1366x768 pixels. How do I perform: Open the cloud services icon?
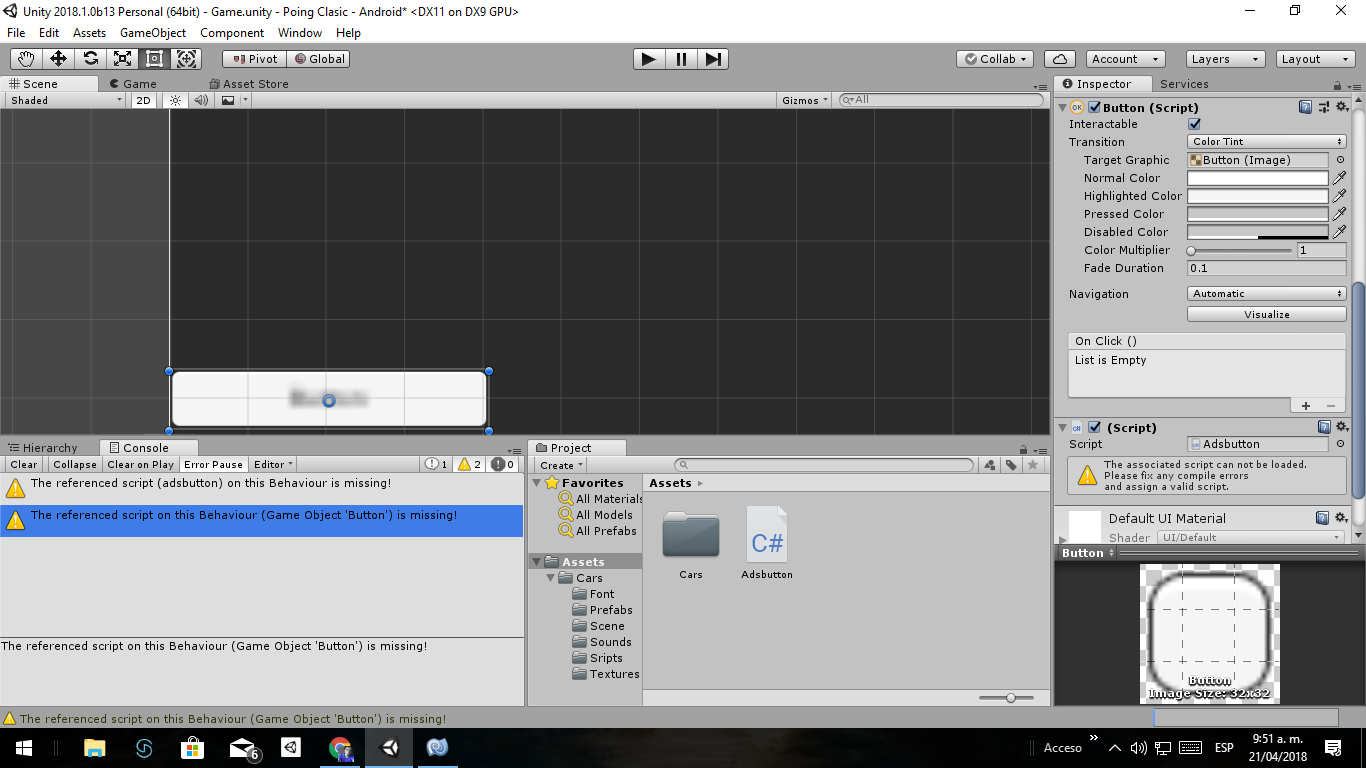[x=1060, y=59]
